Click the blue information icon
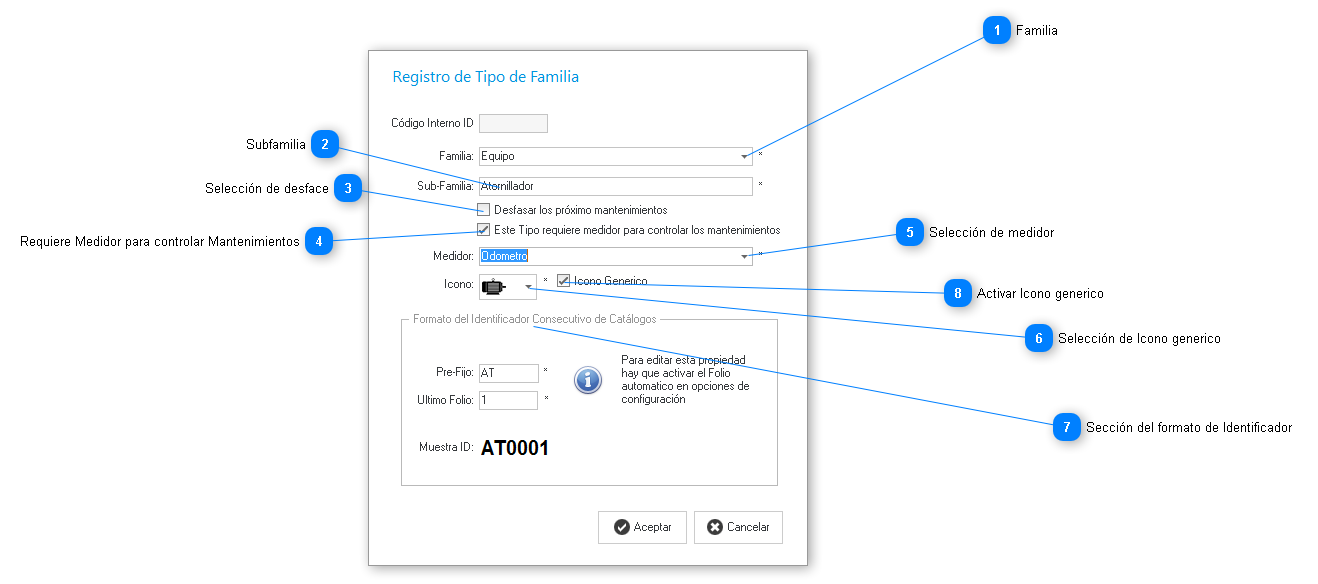 click(588, 380)
